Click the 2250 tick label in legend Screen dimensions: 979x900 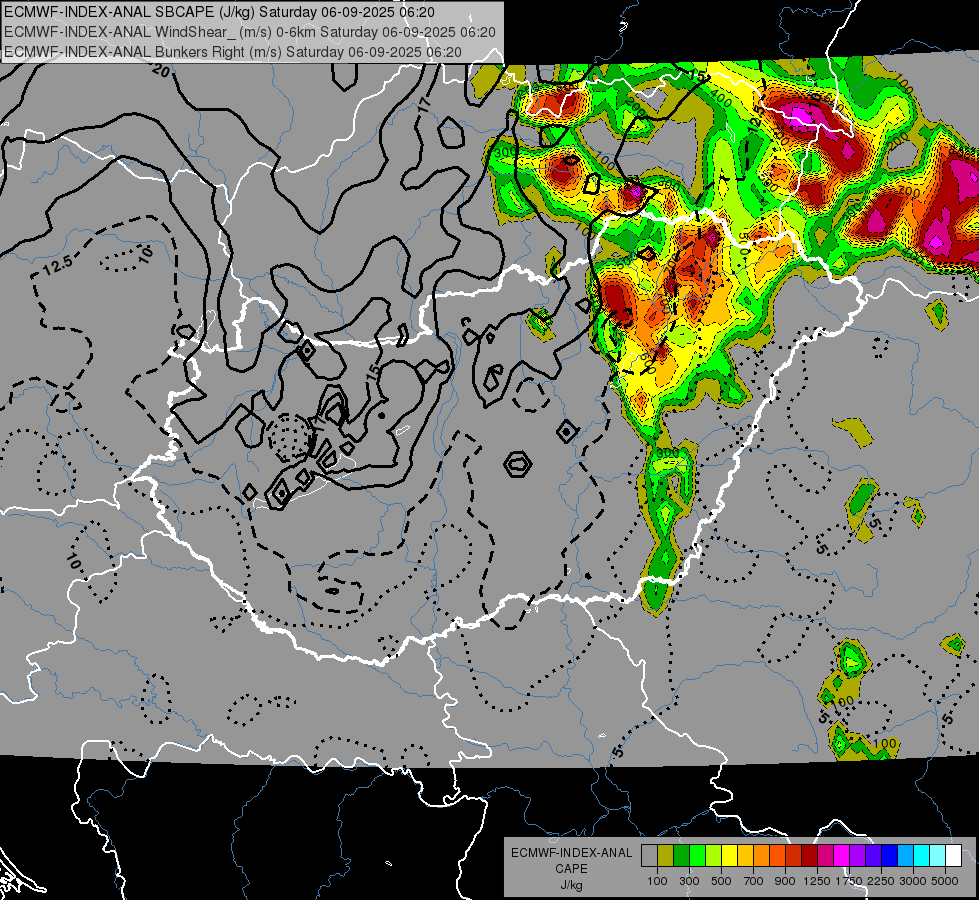(881, 881)
